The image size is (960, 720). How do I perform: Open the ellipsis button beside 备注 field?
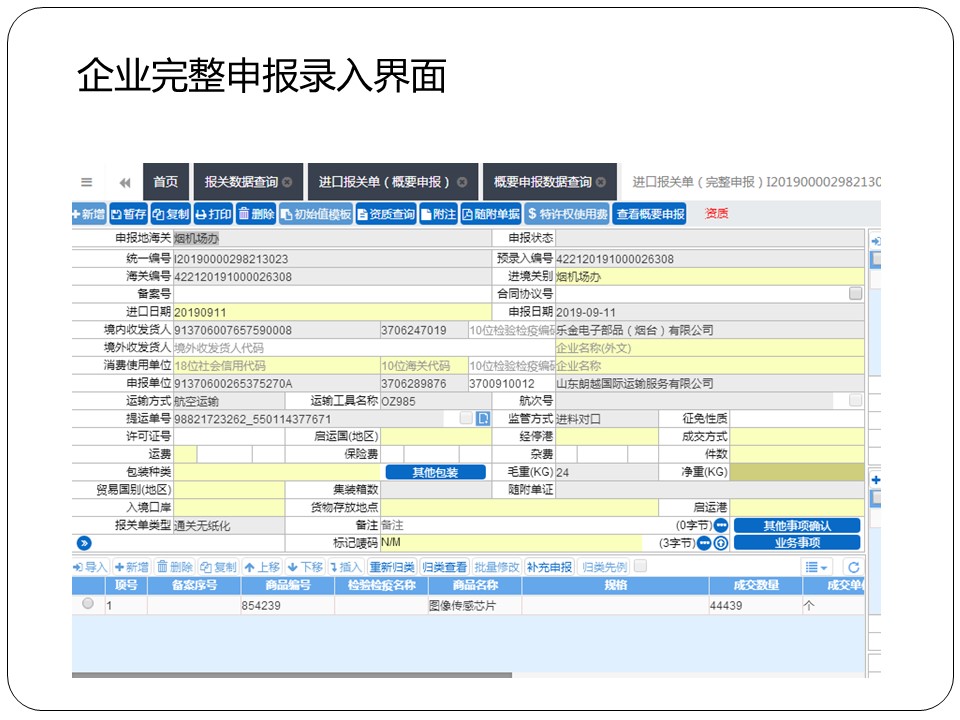[x=720, y=525]
